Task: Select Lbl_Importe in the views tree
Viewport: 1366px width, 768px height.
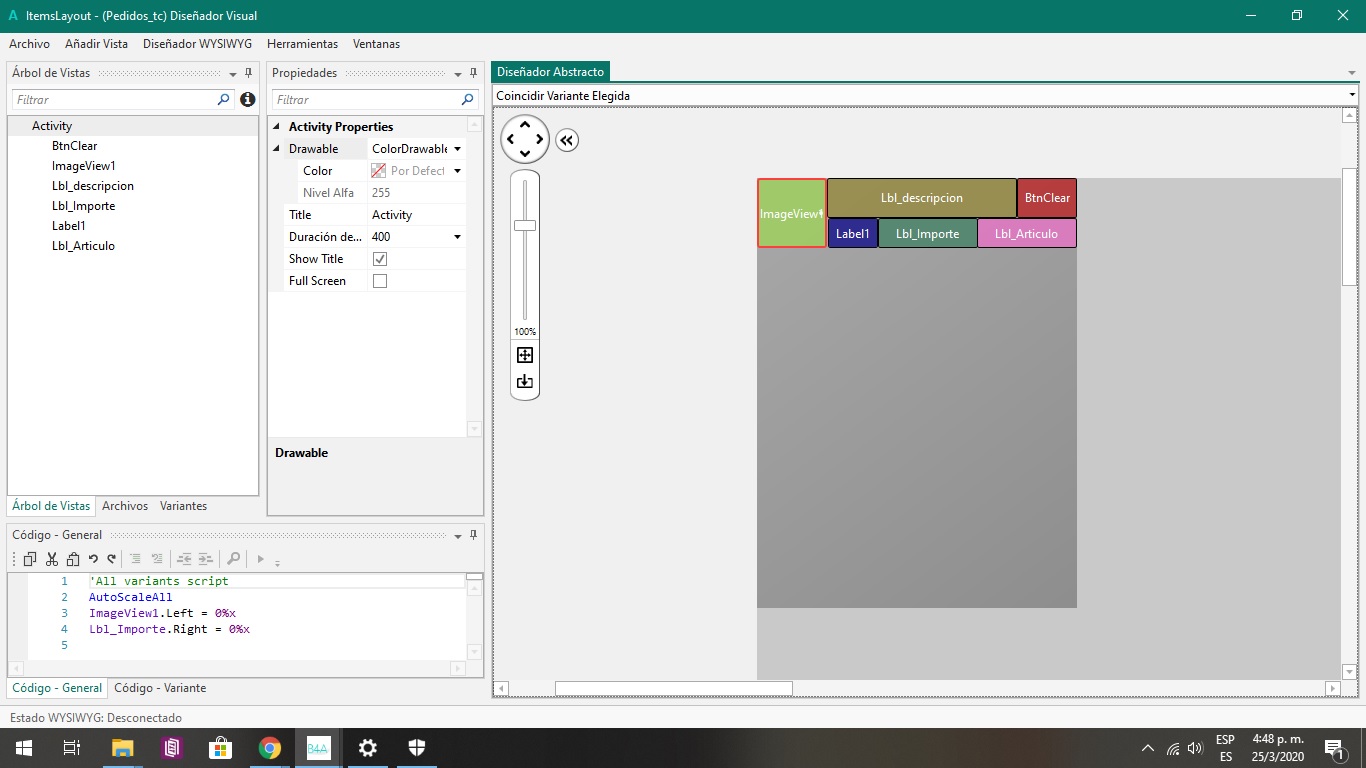Action: pos(83,206)
